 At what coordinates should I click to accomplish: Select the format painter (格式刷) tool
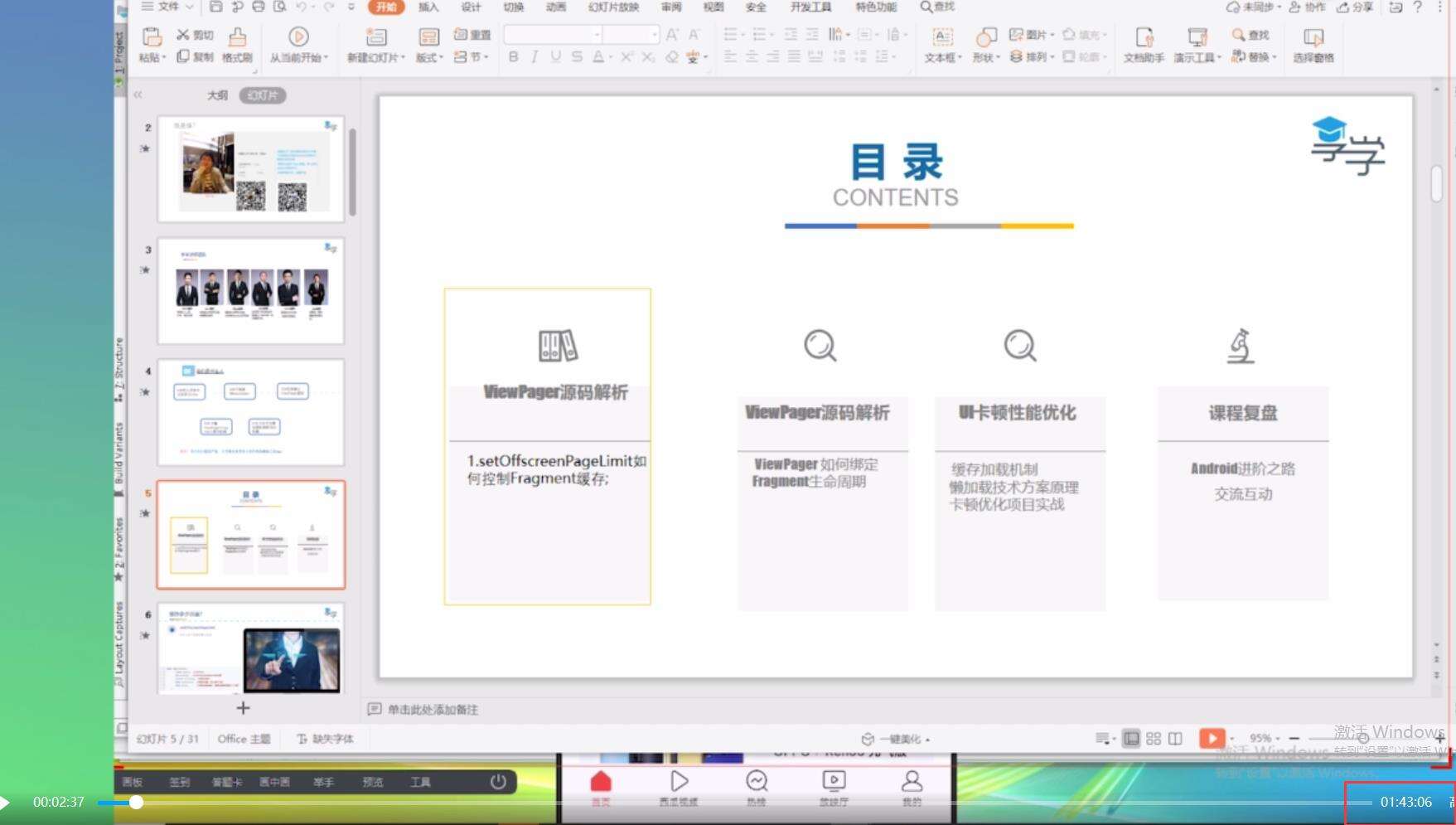coord(235,46)
